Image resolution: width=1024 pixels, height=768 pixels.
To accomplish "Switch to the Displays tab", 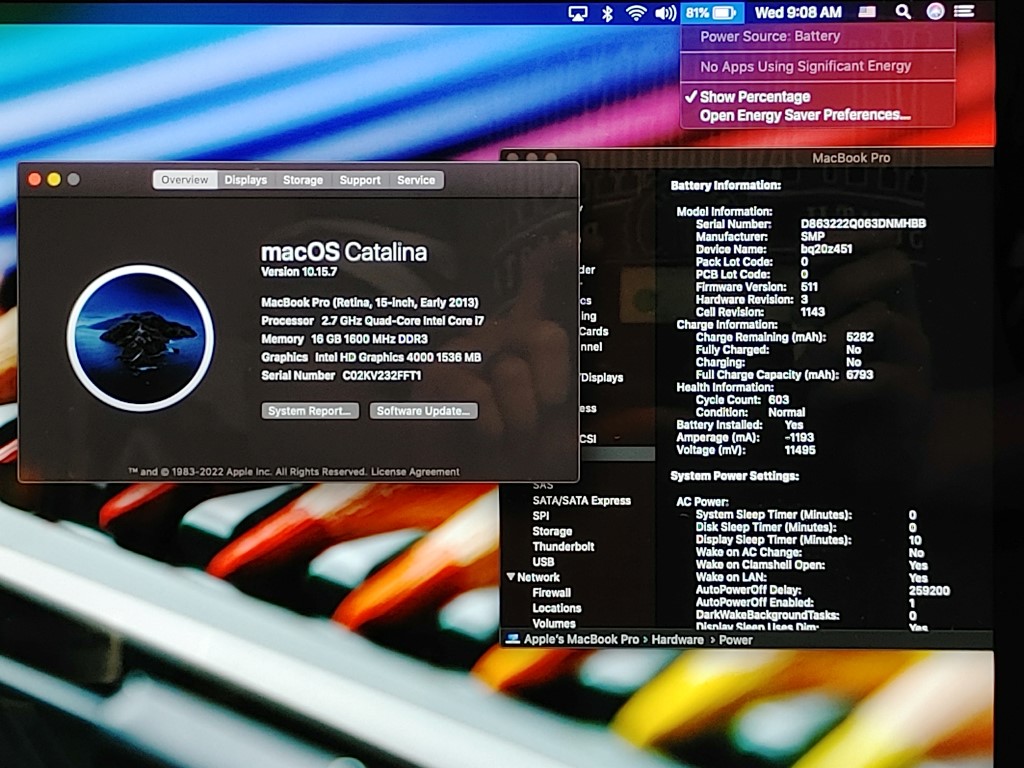I will (x=246, y=180).
